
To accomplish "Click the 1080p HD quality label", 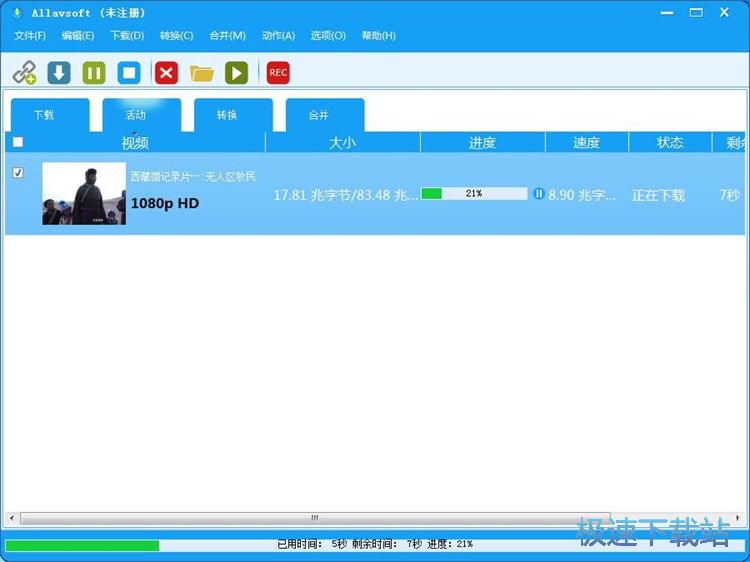I will pyautogui.click(x=165, y=204).
